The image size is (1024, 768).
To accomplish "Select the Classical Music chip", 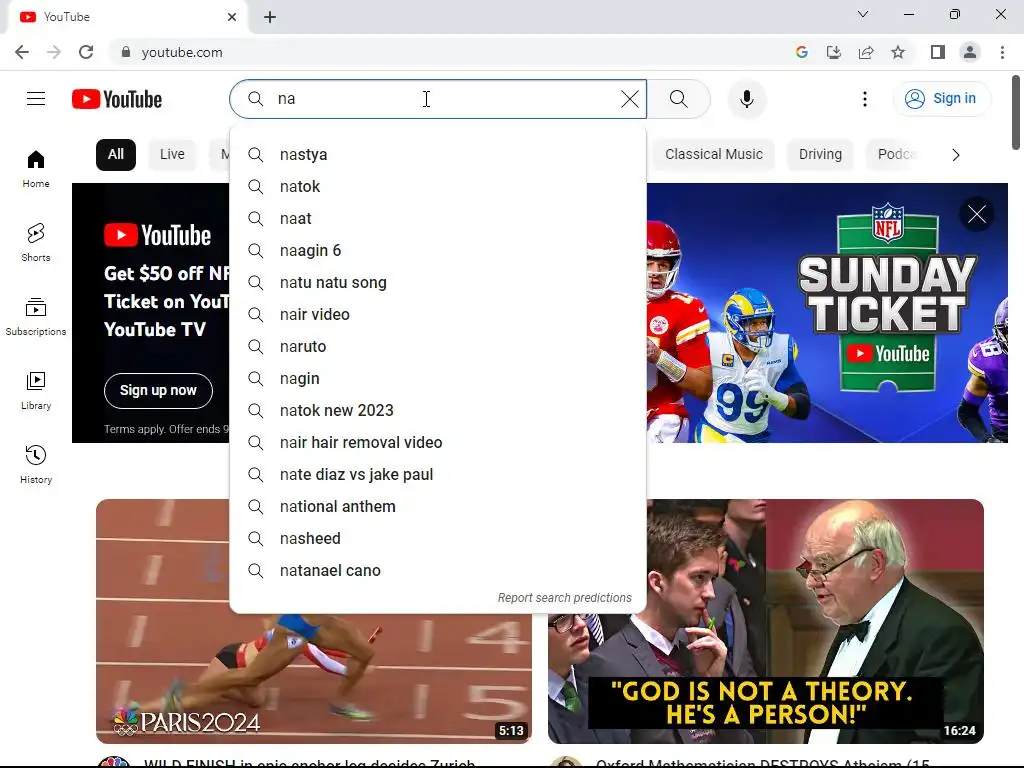I will 714,155.
